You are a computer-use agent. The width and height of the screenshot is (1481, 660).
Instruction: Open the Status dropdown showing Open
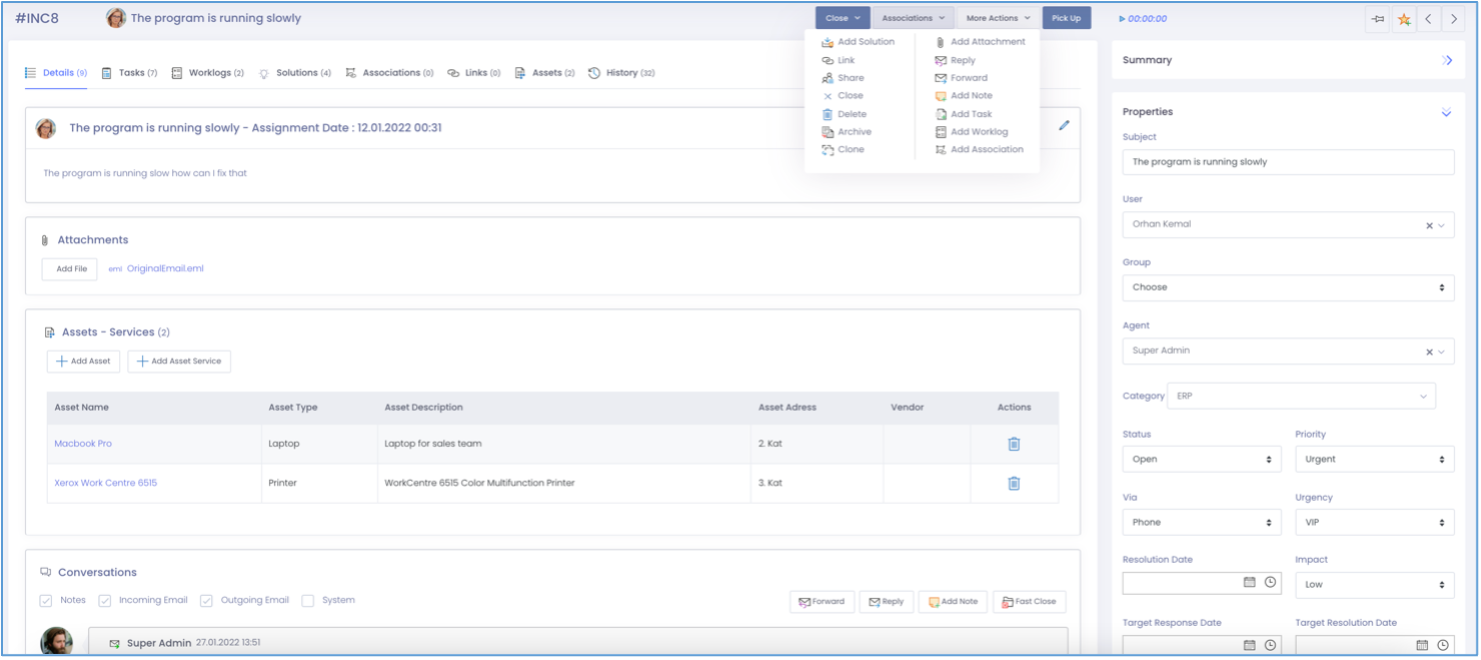click(1201, 459)
